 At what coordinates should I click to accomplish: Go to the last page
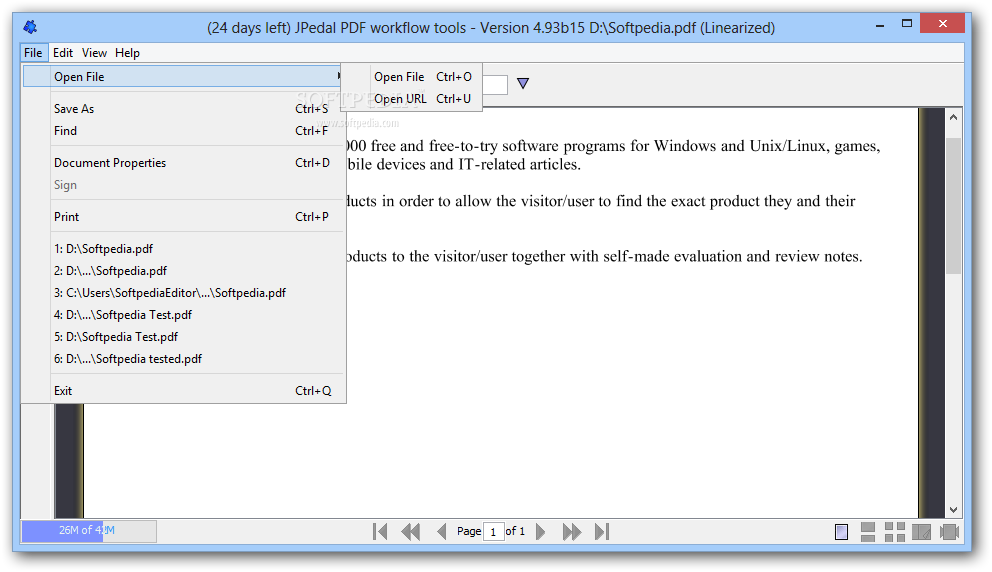tap(602, 532)
